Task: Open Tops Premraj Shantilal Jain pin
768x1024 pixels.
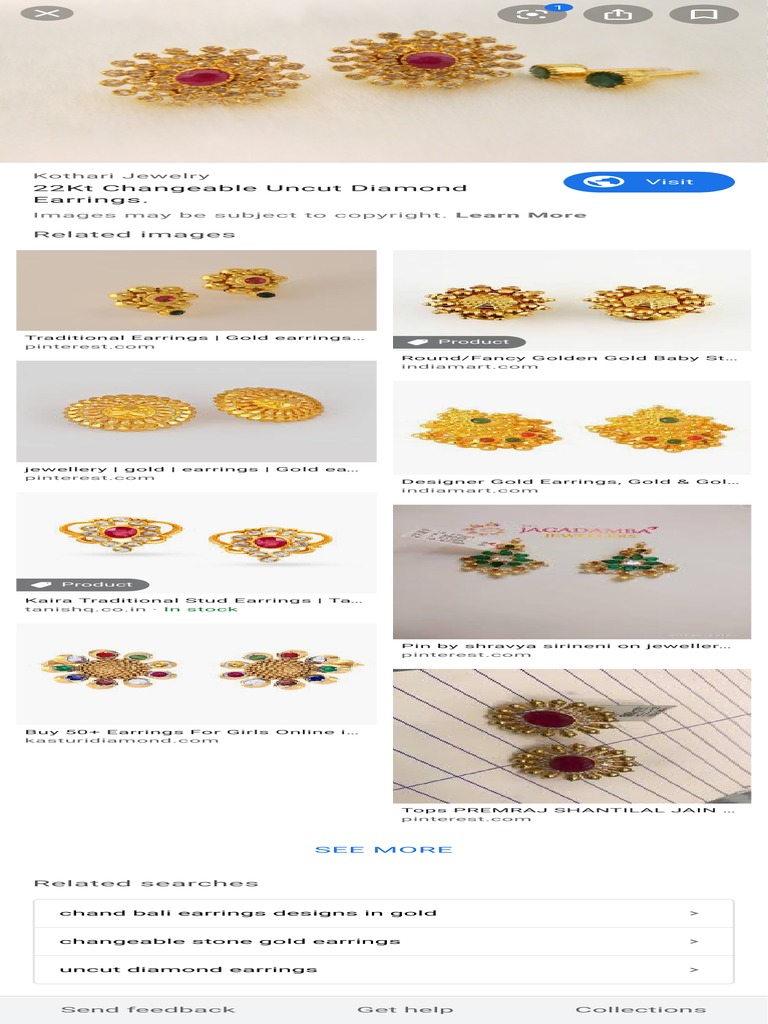Action: click(x=571, y=735)
